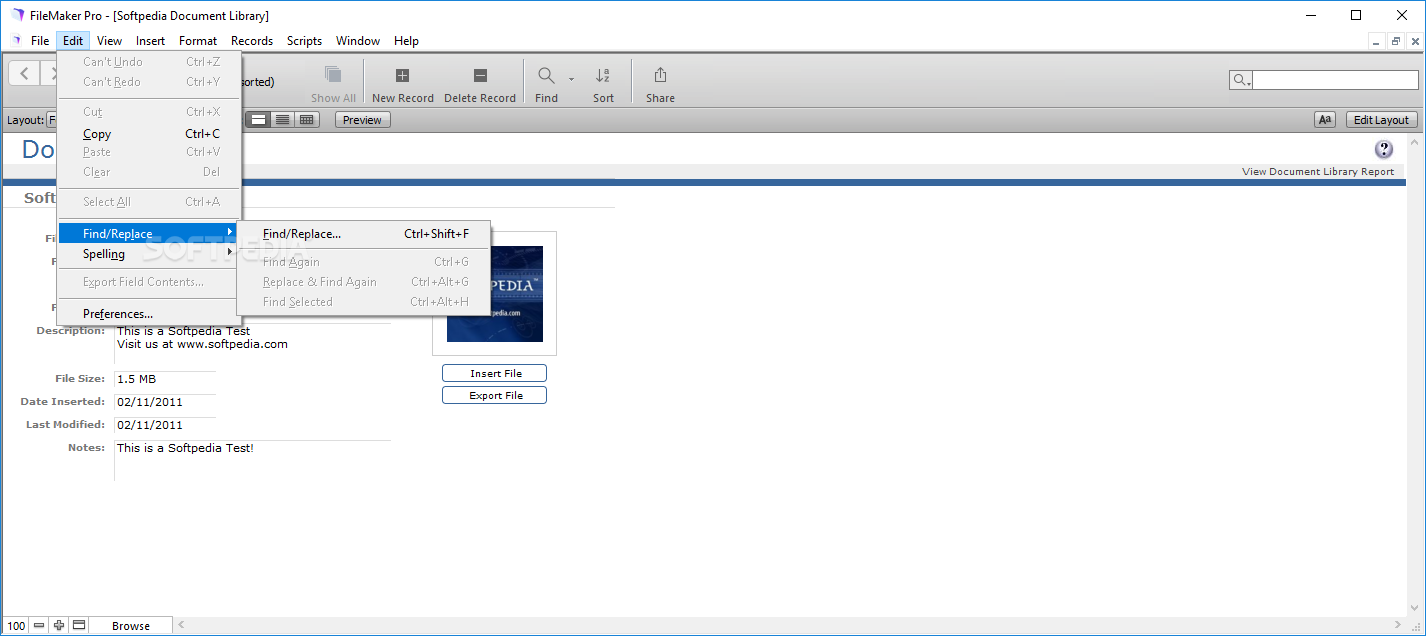This screenshot has width=1426, height=636.
Task: Click the File Size field 1.5 MB
Action: [165, 379]
